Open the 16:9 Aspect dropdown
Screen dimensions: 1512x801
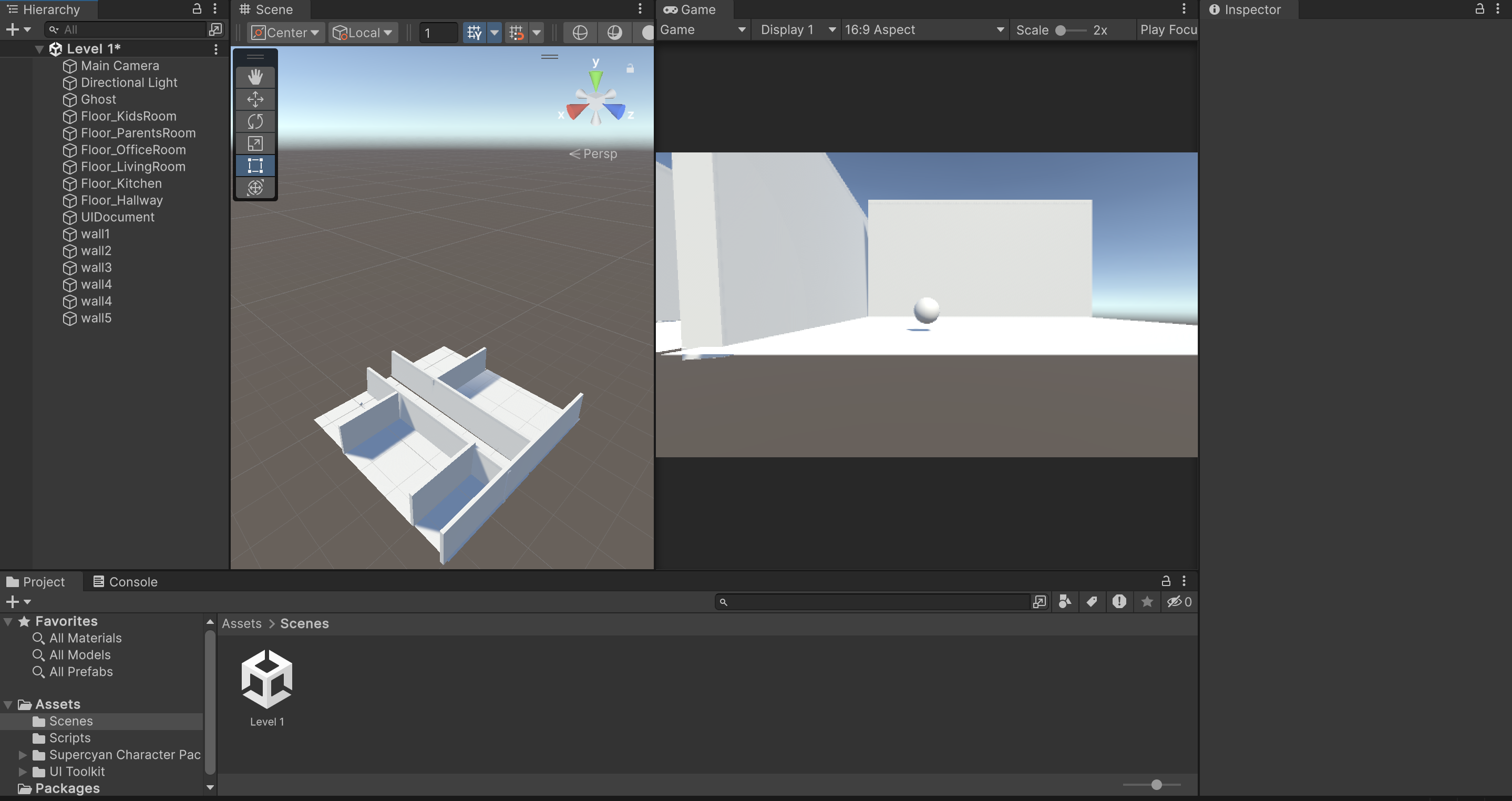coord(924,30)
